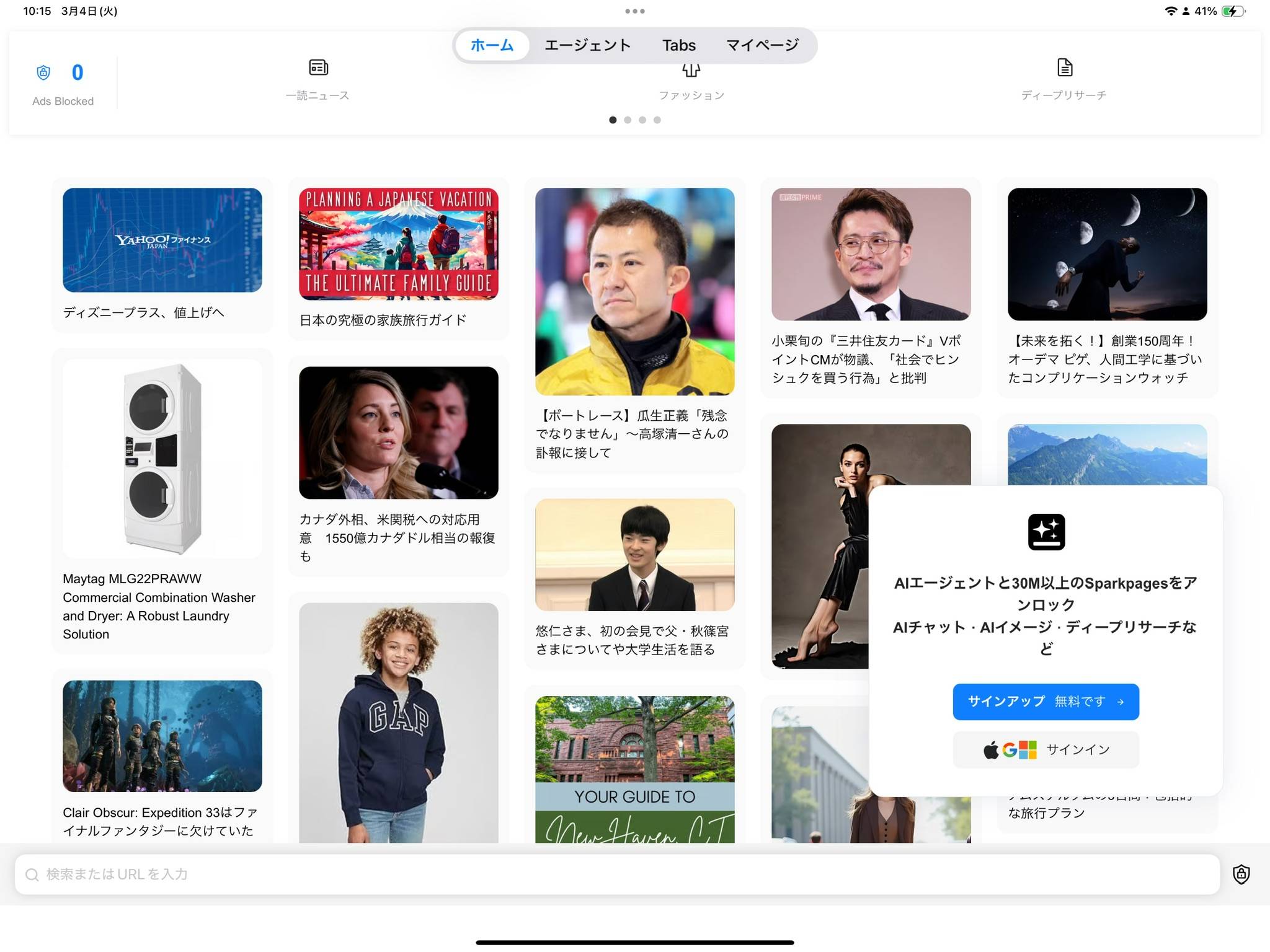Viewport: 1270px width, 952px height.
Task: Go to the マイページ tab
Action: point(762,45)
